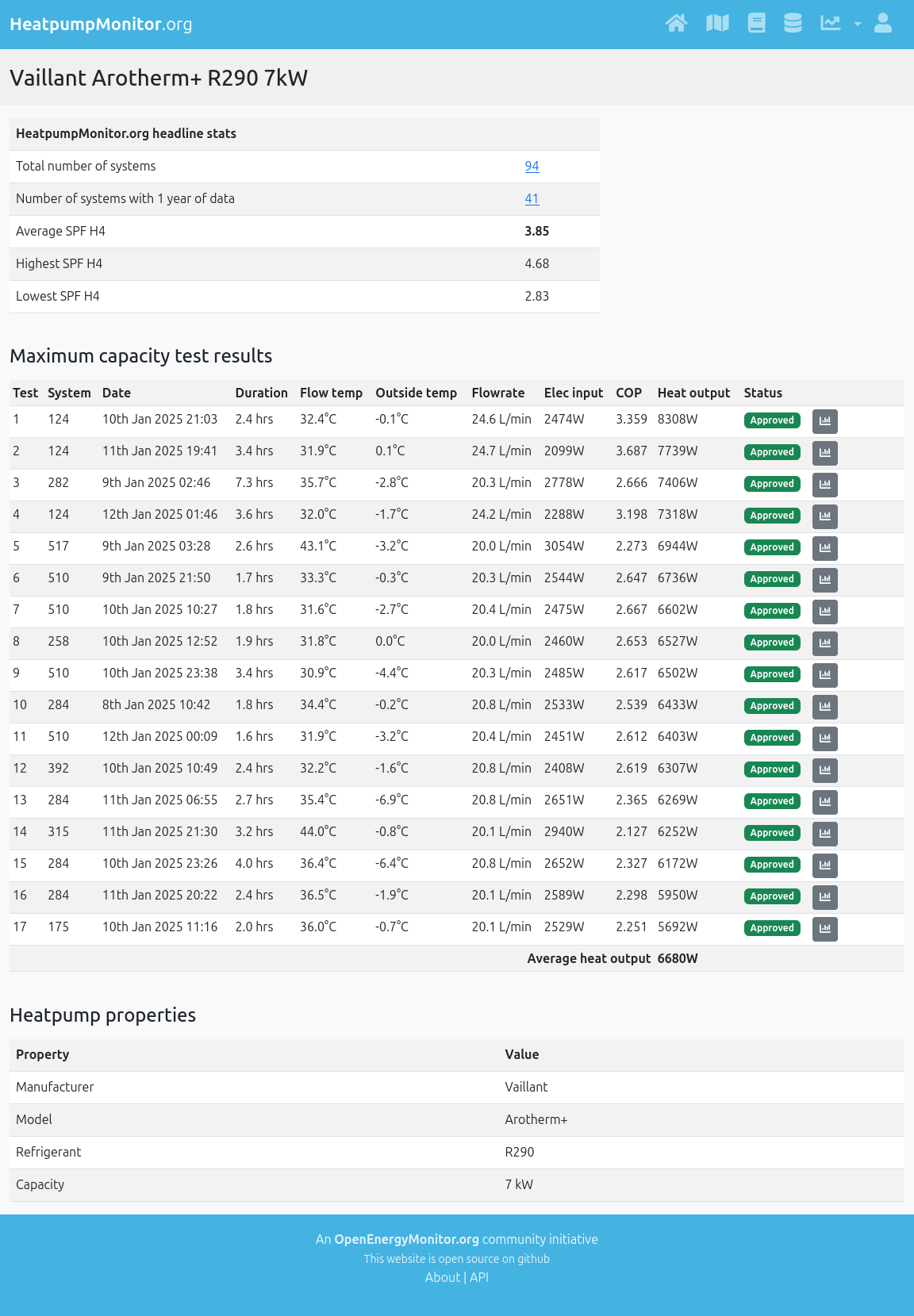Open chart button for test 17

[824, 928]
